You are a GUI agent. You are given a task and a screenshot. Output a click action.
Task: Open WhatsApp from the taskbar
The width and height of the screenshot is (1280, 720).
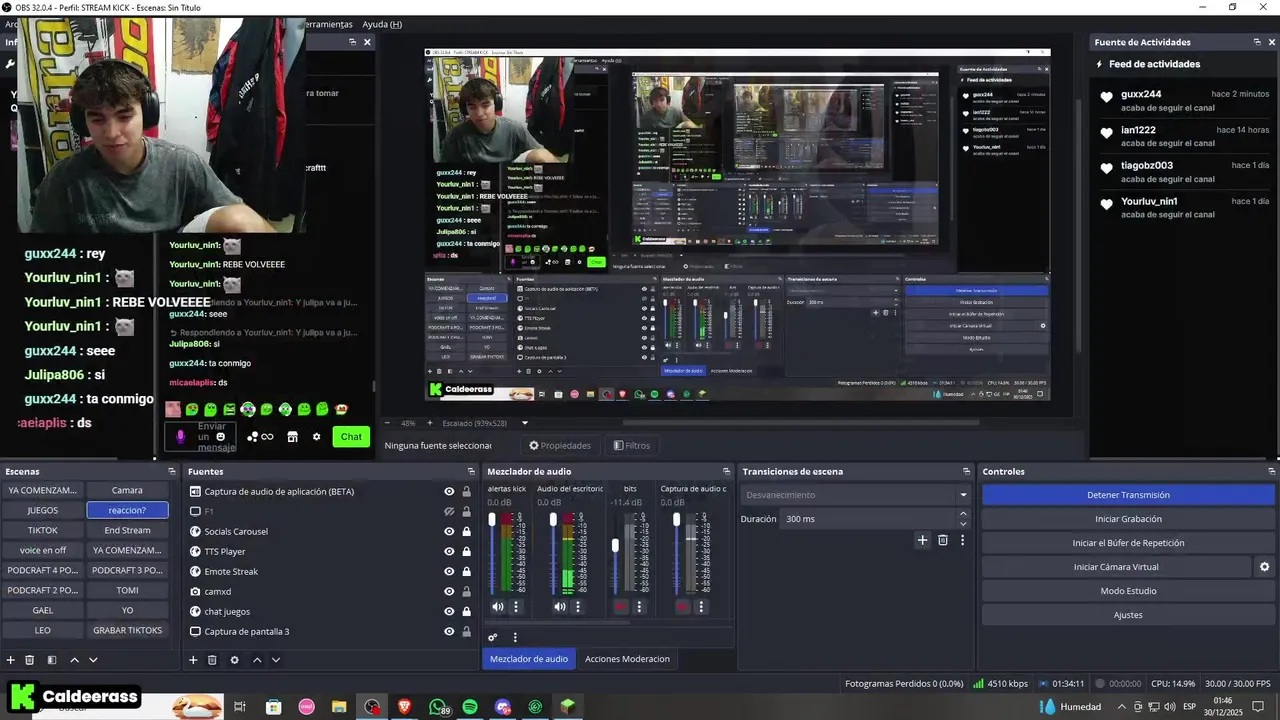[x=438, y=707]
